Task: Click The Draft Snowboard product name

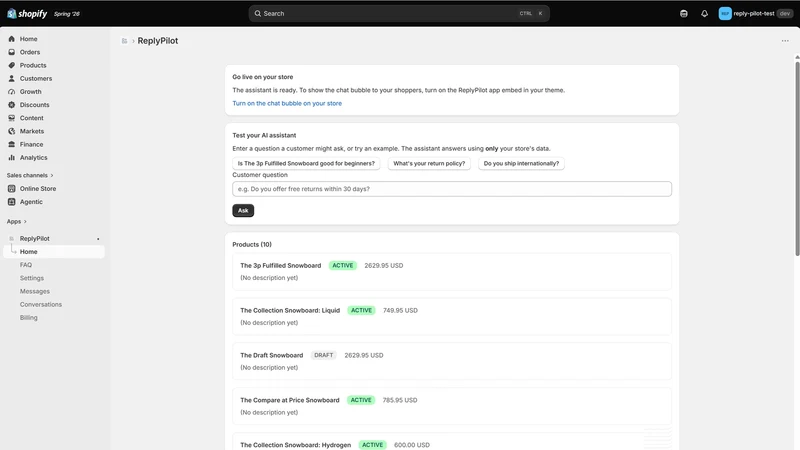Action: click(x=271, y=355)
